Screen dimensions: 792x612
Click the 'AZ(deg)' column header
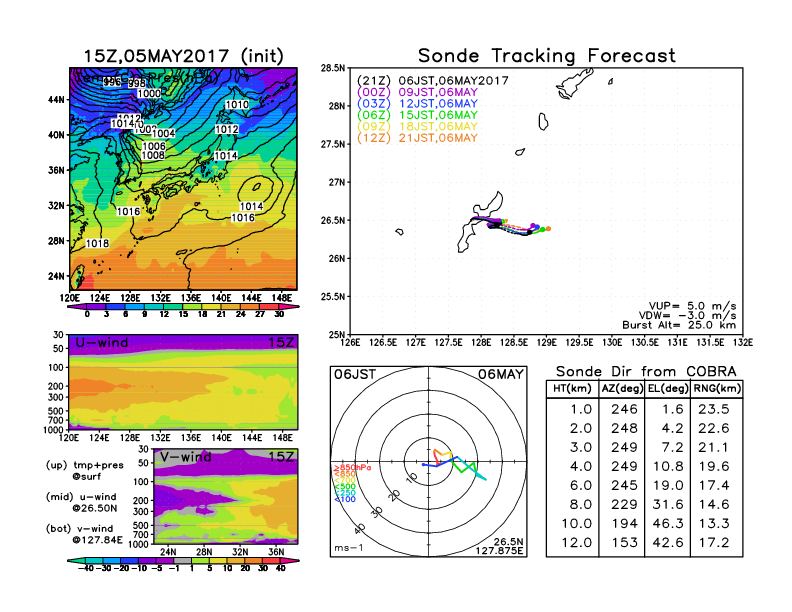tap(622, 389)
